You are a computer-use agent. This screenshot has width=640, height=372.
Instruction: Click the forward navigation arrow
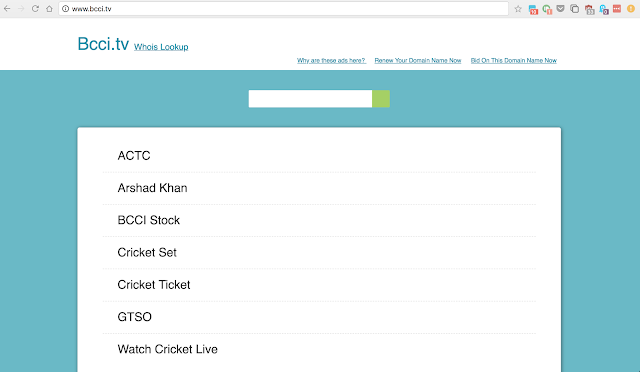(x=21, y=9)
